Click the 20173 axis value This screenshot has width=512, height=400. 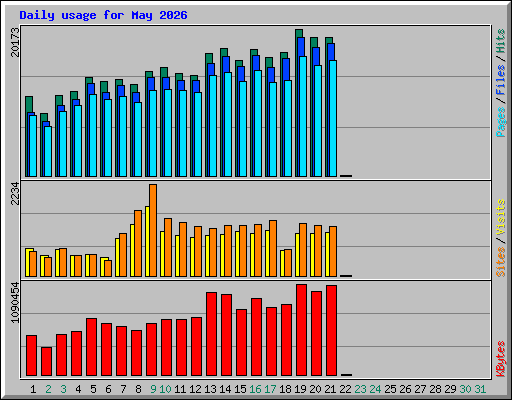(x=15, y=42)
